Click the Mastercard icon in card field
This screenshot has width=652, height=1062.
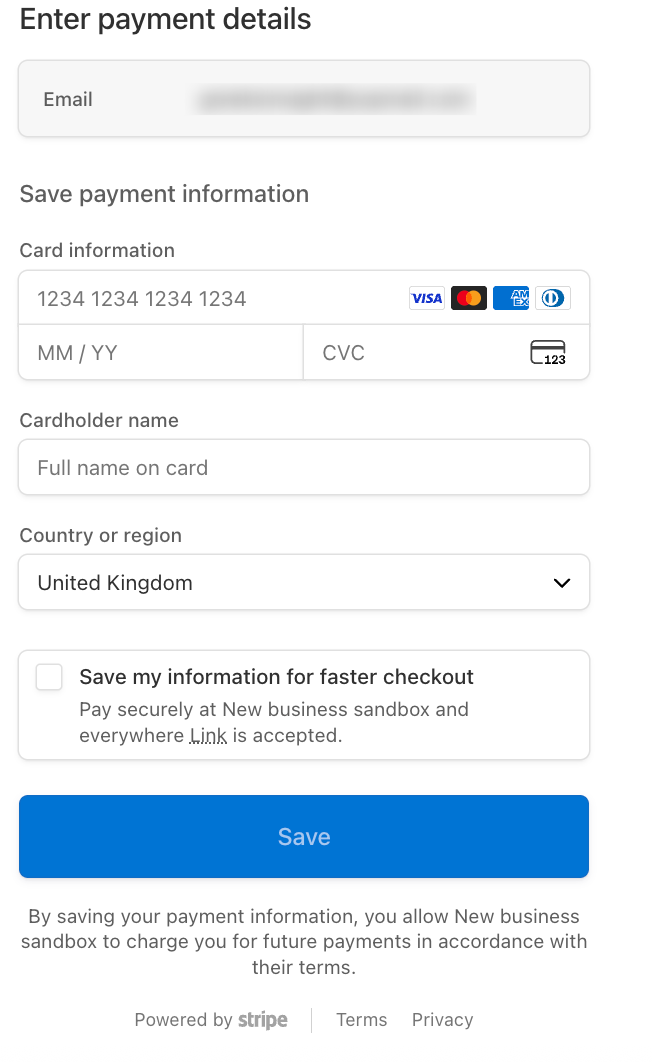coord(469,298)
